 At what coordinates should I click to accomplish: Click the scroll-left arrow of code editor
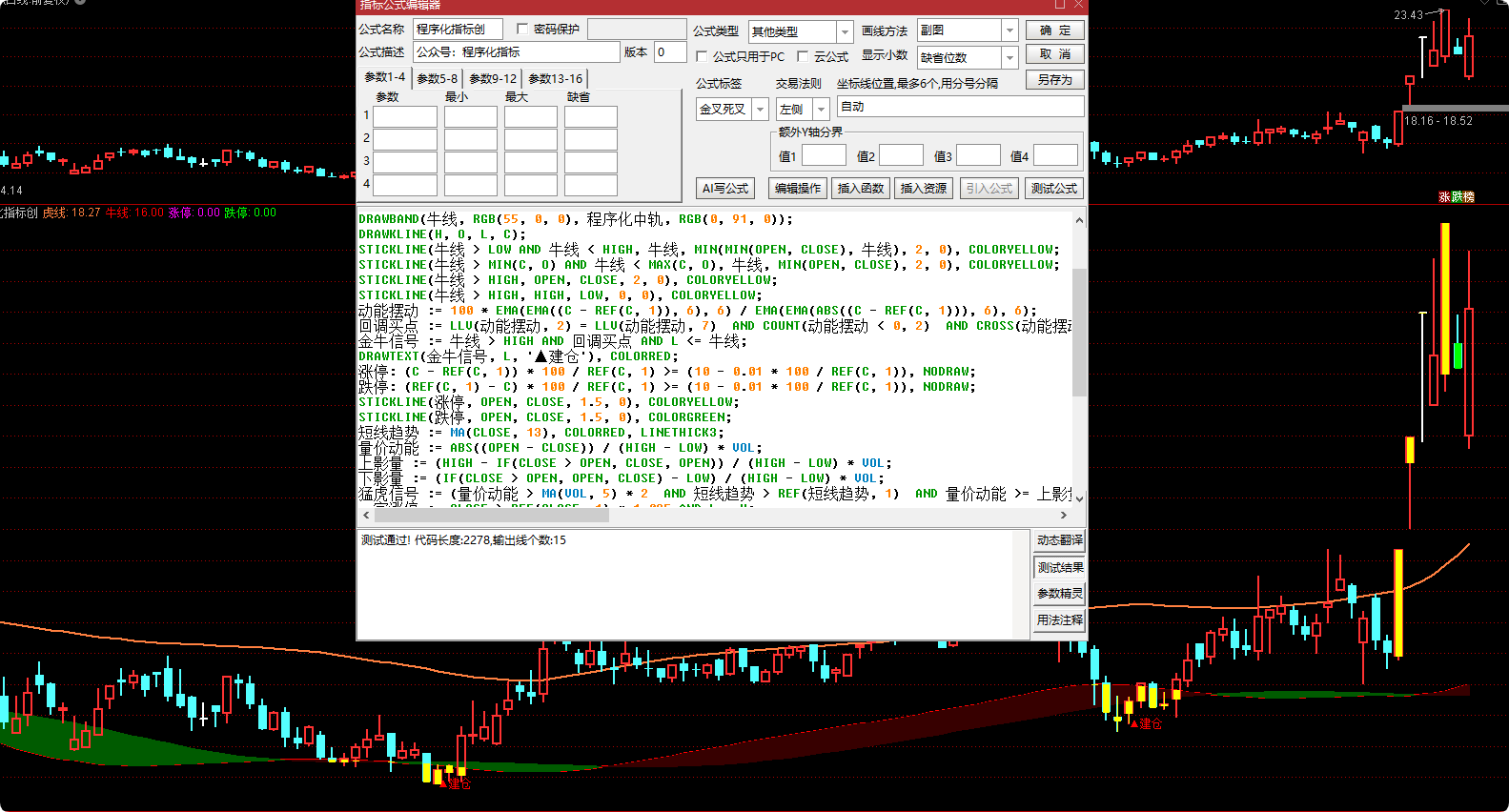click(366, 516)
